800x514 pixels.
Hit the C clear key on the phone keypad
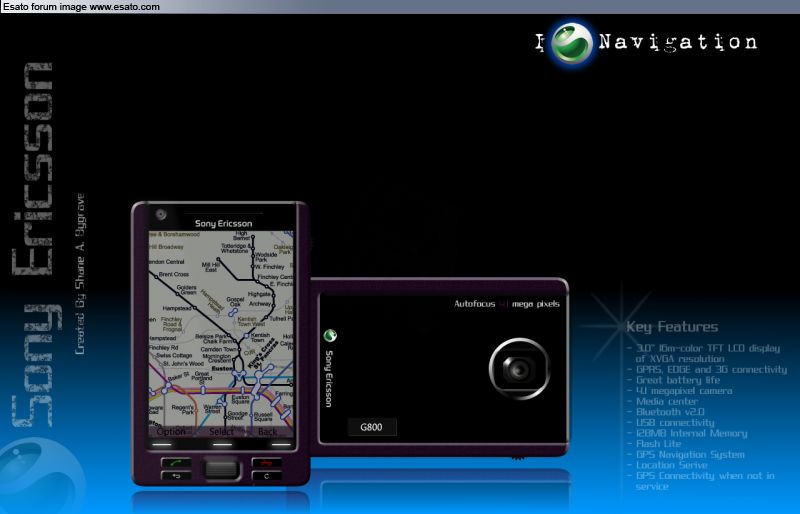[x=266, y=476]
